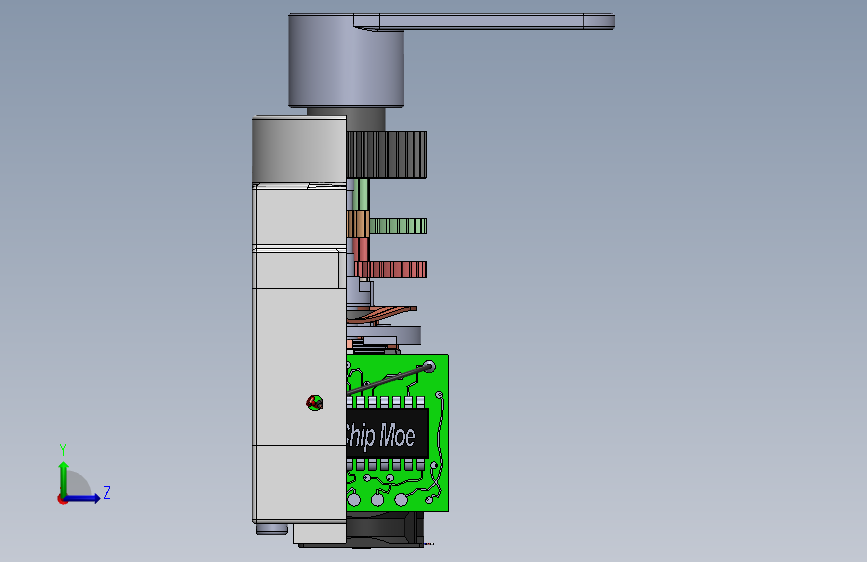Select the diagonal wire on the circuit board

[x=390, y=379]
